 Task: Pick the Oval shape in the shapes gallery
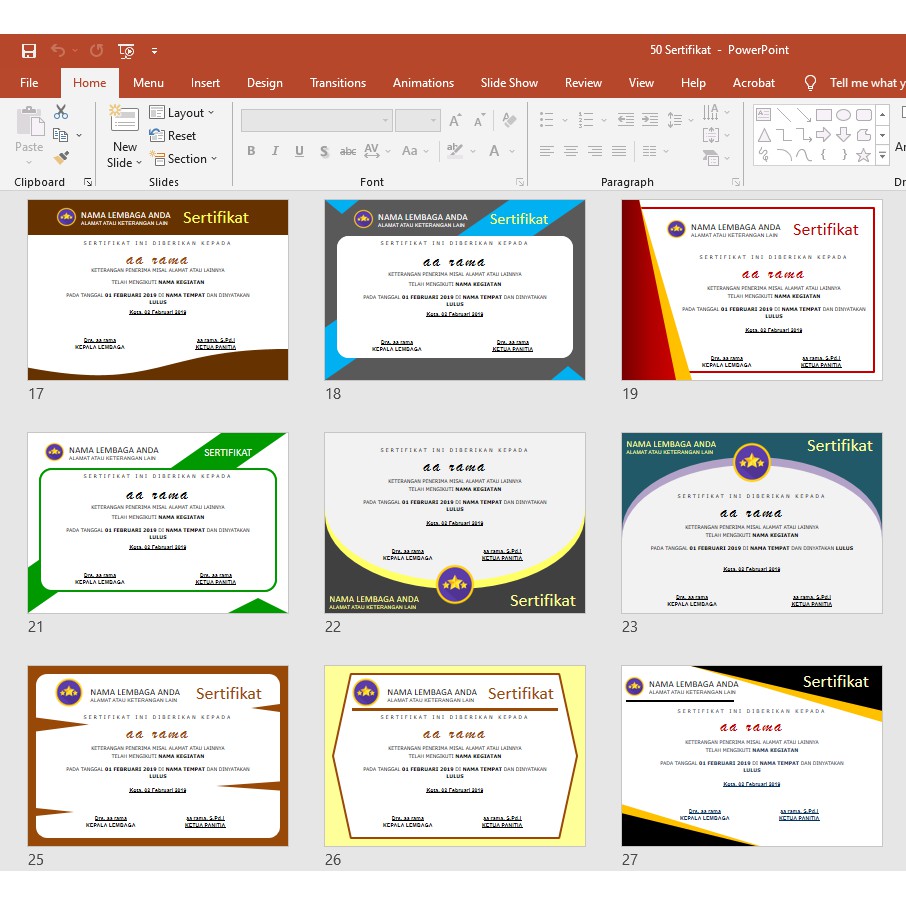pos(843,115)
